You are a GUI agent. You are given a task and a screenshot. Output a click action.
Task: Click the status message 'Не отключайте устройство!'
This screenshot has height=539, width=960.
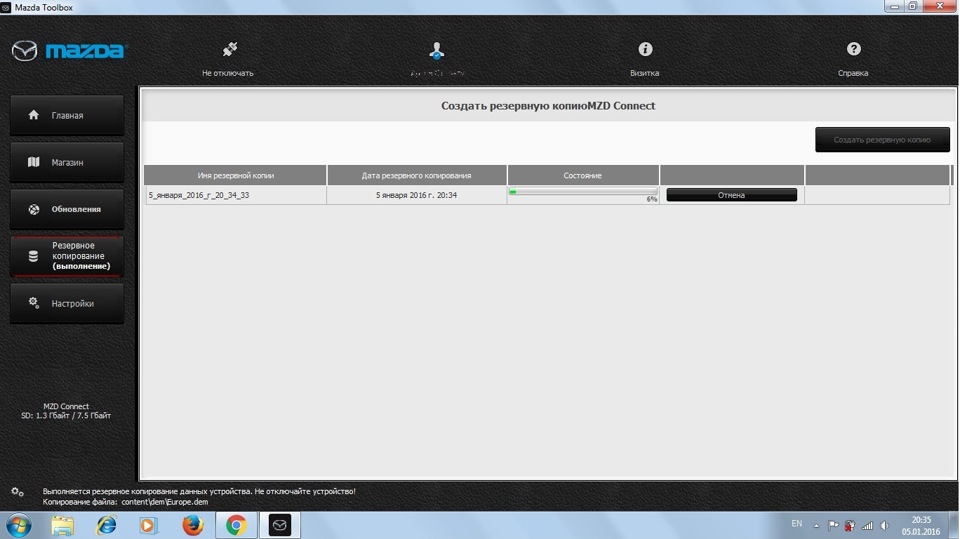coord(305,491)
